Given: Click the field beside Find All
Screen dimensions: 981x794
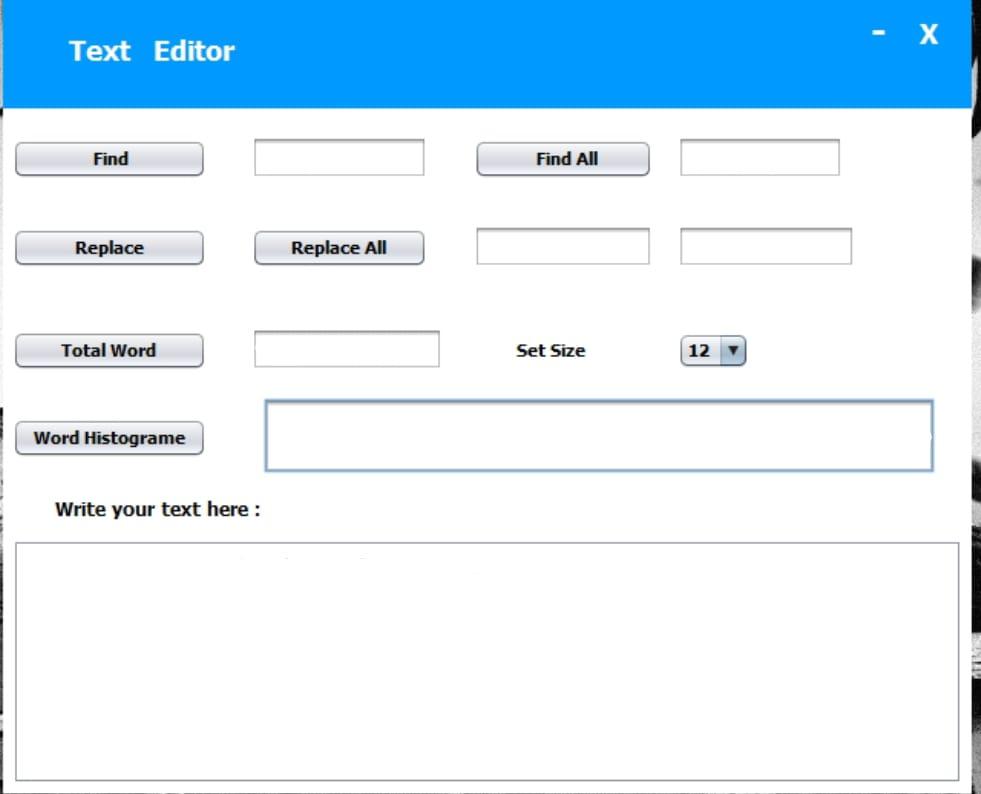Looking at the screenshot, I should click(759, 157).
